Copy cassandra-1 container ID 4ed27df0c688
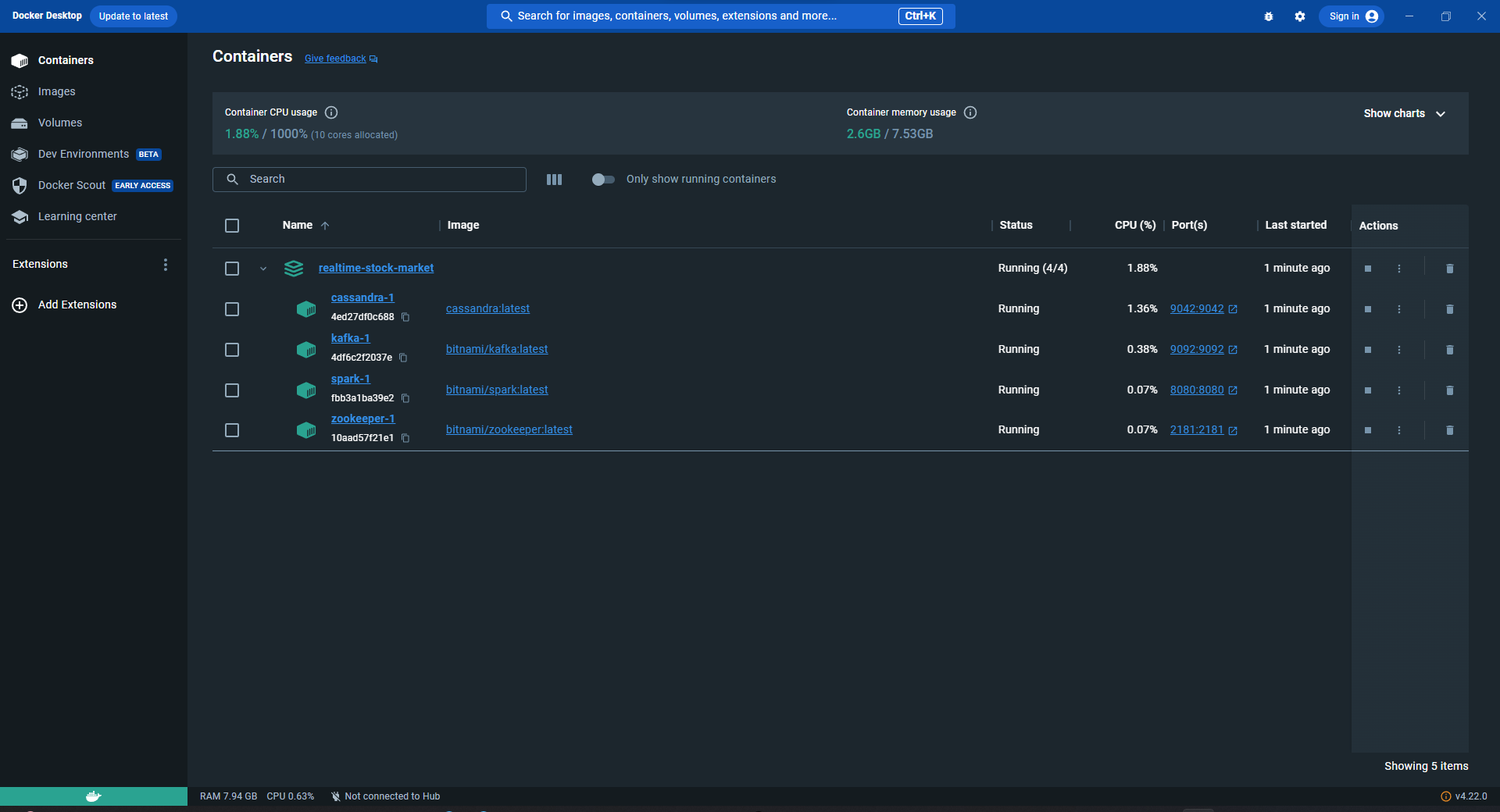 click(x=405, y=317)
